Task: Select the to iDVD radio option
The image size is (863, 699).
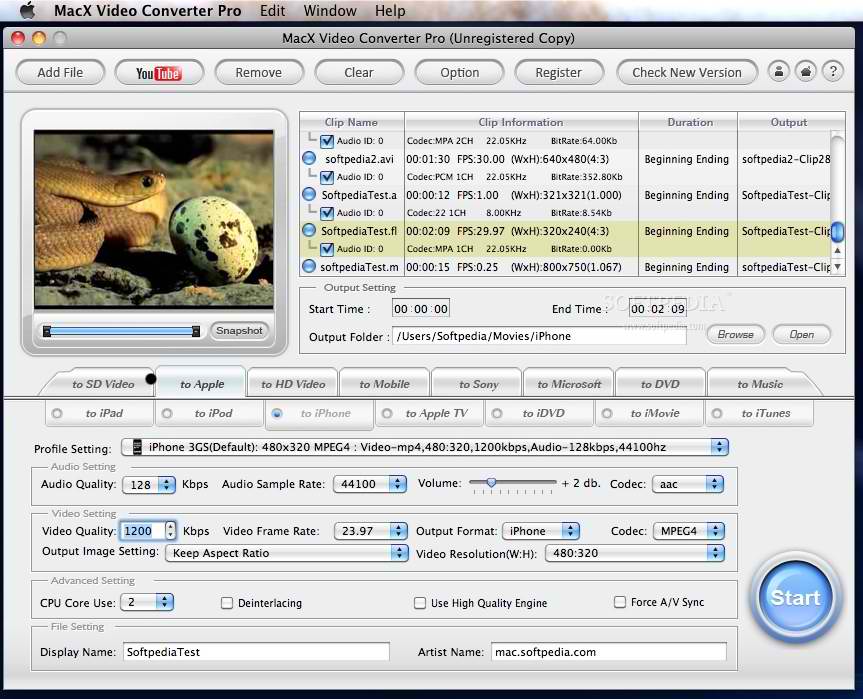Action: 497,413
